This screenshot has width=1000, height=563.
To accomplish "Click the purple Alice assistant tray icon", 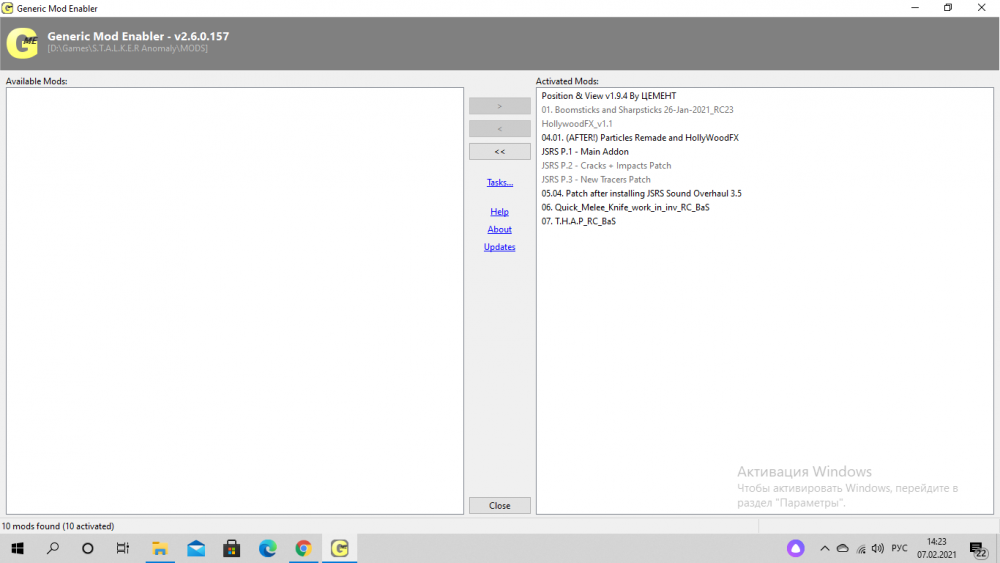I will point(795,548).
